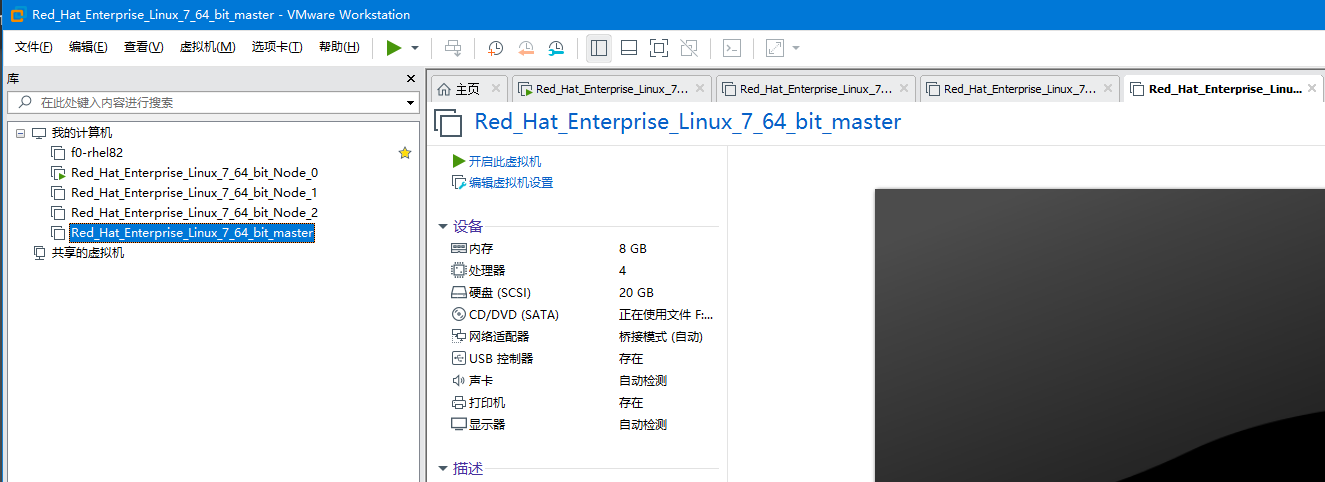Open the 帮助(H) menu

339,47
